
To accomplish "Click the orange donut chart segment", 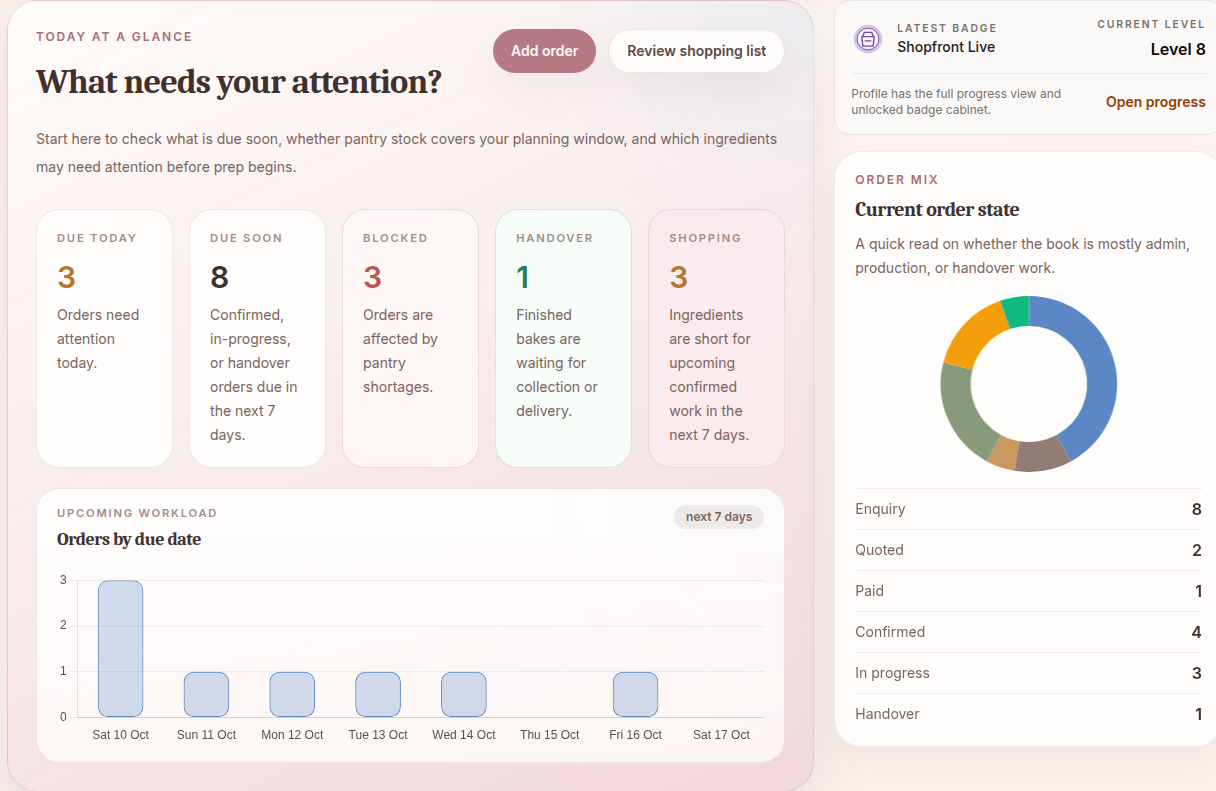I will click(x=971, y=336).
